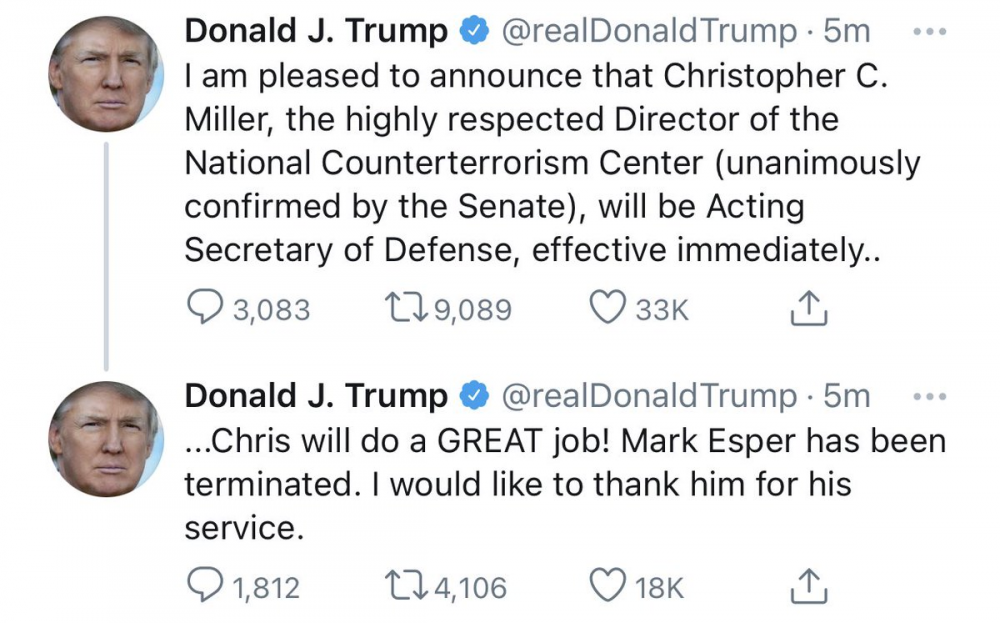The width and height of the screenshot is (1000, 623).
Task: Click the verified badge on the first tweet
Action: pyautogui.click(x=474, y=32)
